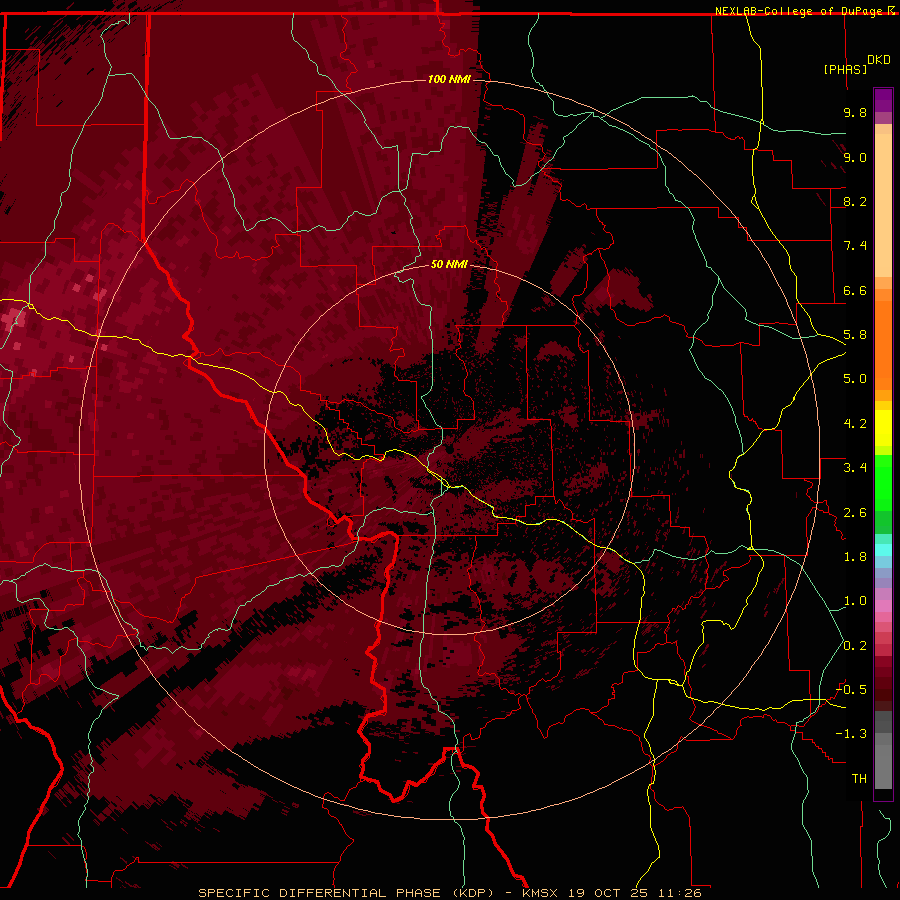This screenshot has height=900, width=900.
Task: Pick the light peach segment of the color bar
Action: [x=883, y=205]
